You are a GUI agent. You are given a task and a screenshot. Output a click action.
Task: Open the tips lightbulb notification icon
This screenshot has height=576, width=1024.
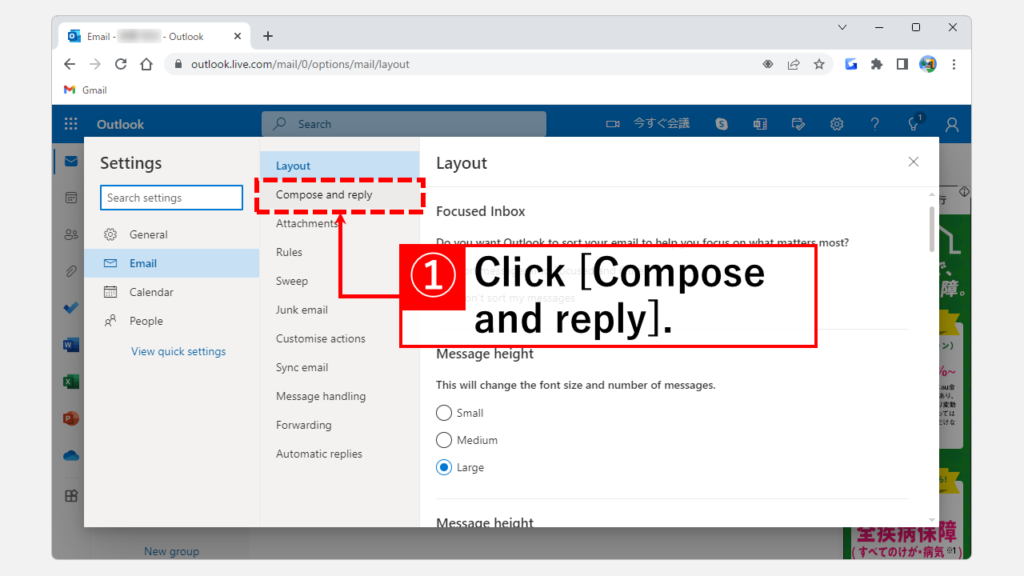pyautogui.click(x=914, y=123)
